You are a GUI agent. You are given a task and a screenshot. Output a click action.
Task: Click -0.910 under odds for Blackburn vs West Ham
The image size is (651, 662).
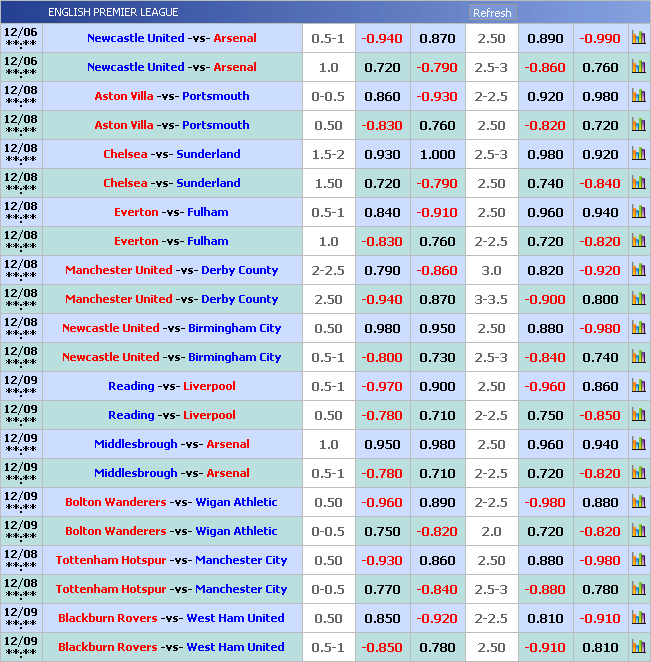pyautogui.click(x=600, y=618)
